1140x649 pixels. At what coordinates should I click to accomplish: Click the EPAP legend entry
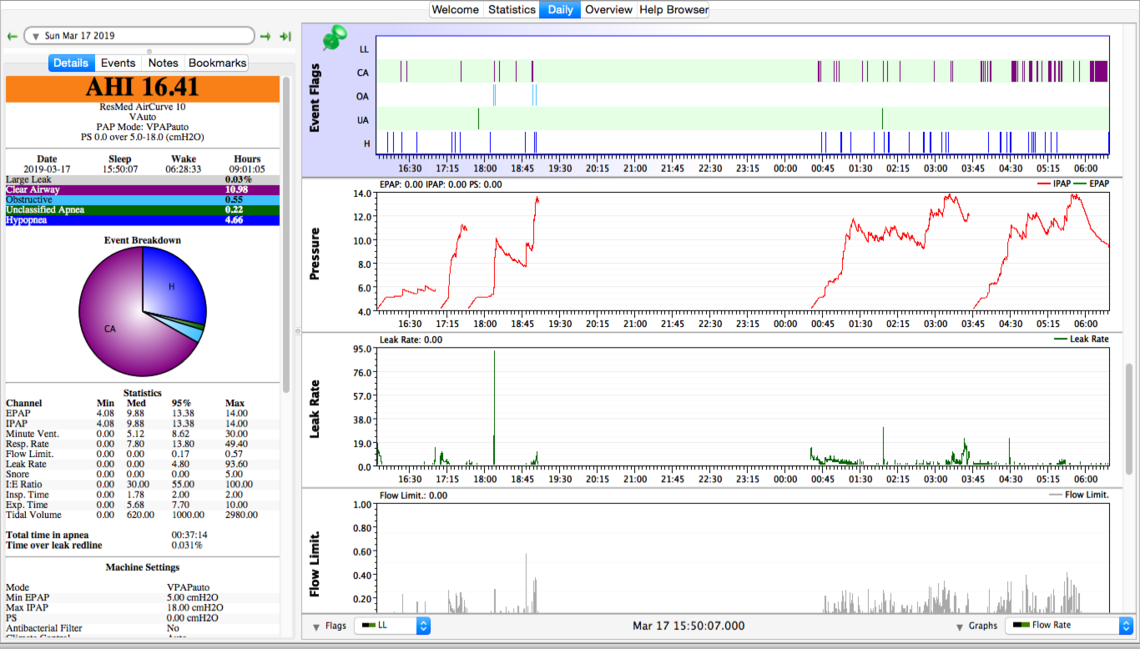click(1091, 184)
